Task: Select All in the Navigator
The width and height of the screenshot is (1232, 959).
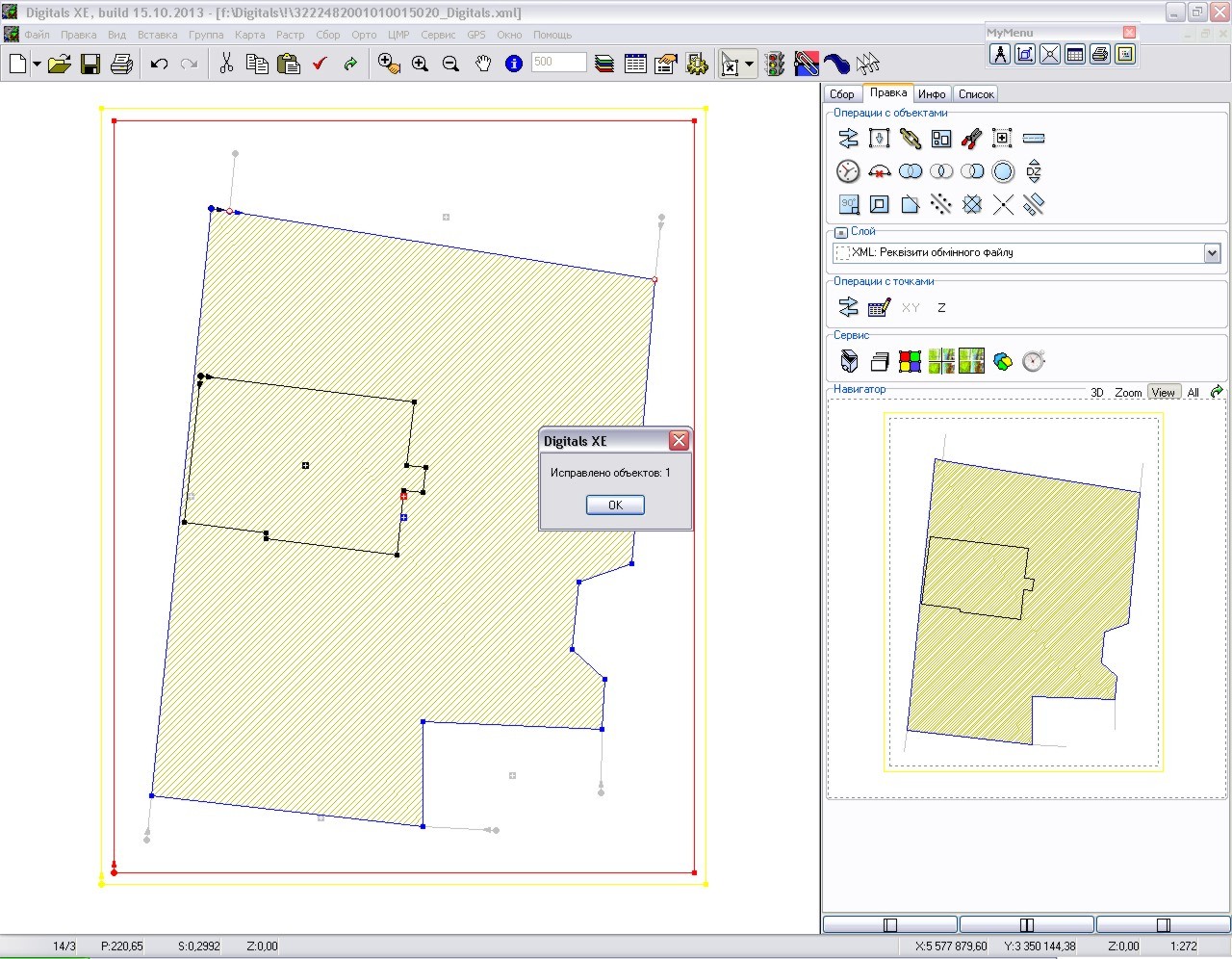Action: click(1193, 393)
